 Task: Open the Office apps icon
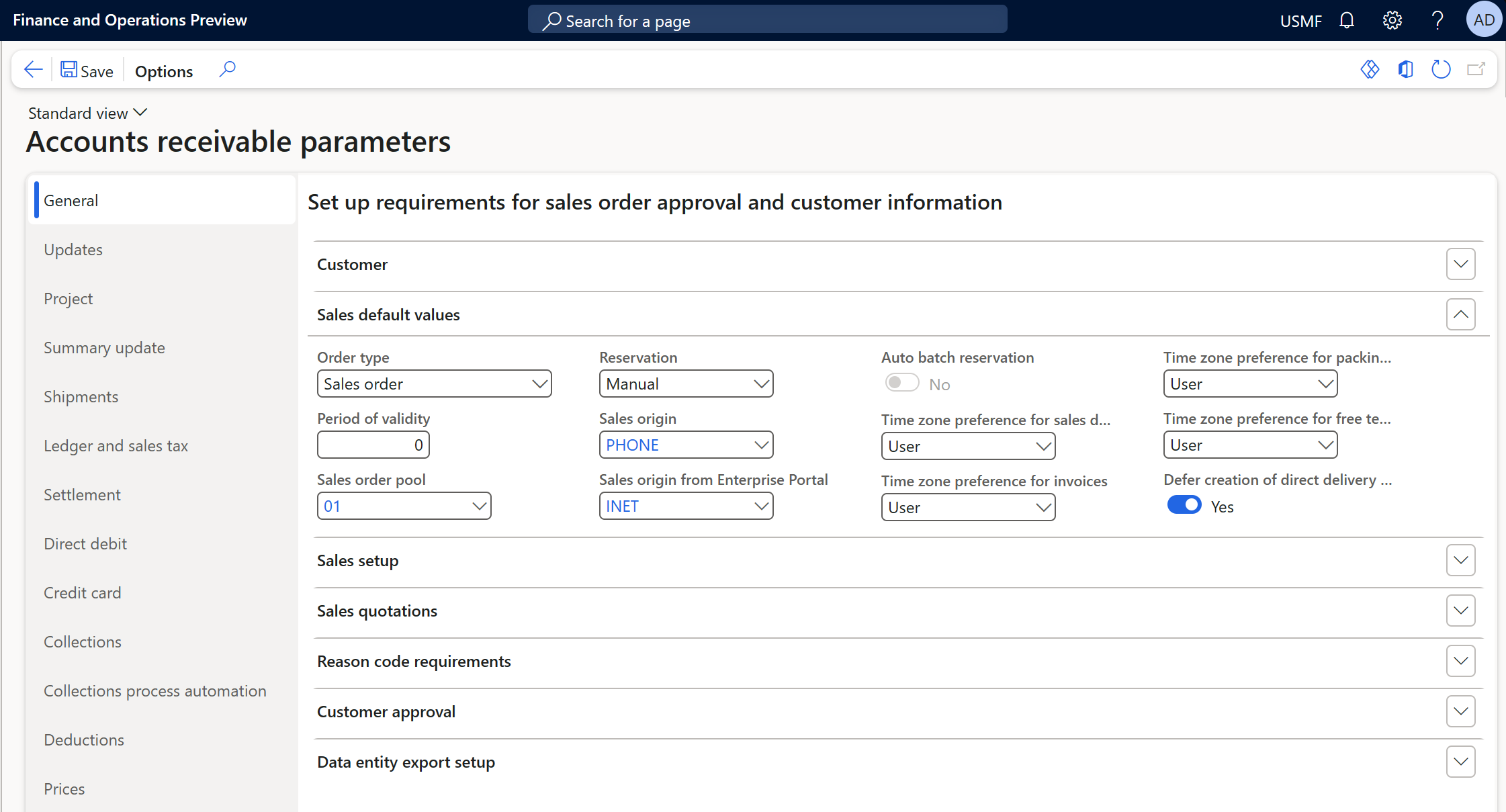(x=1405, y=69)
